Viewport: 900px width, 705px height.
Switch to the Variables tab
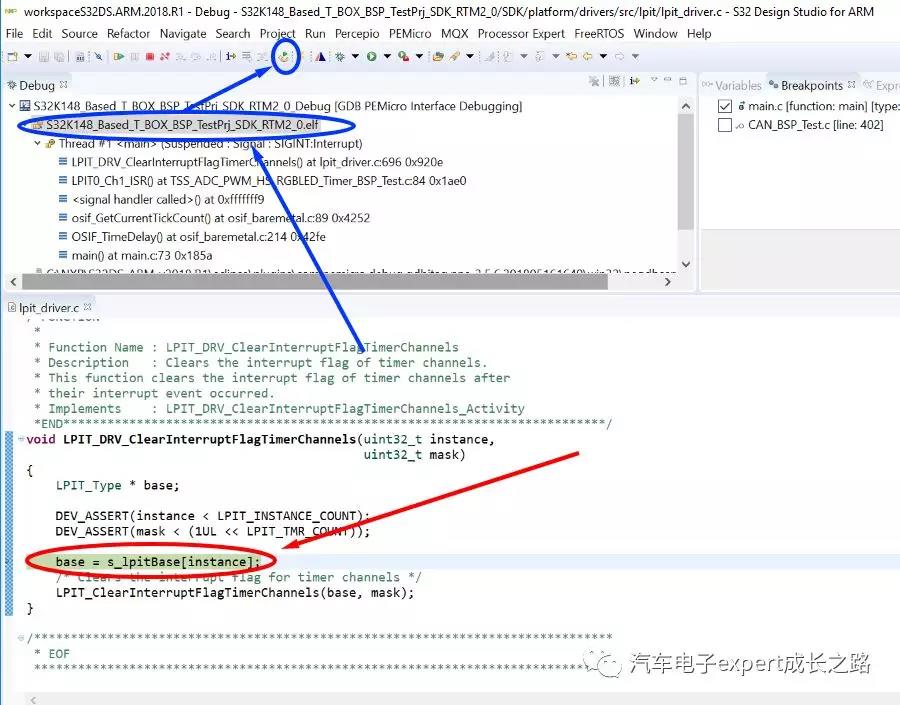point(737,86)
